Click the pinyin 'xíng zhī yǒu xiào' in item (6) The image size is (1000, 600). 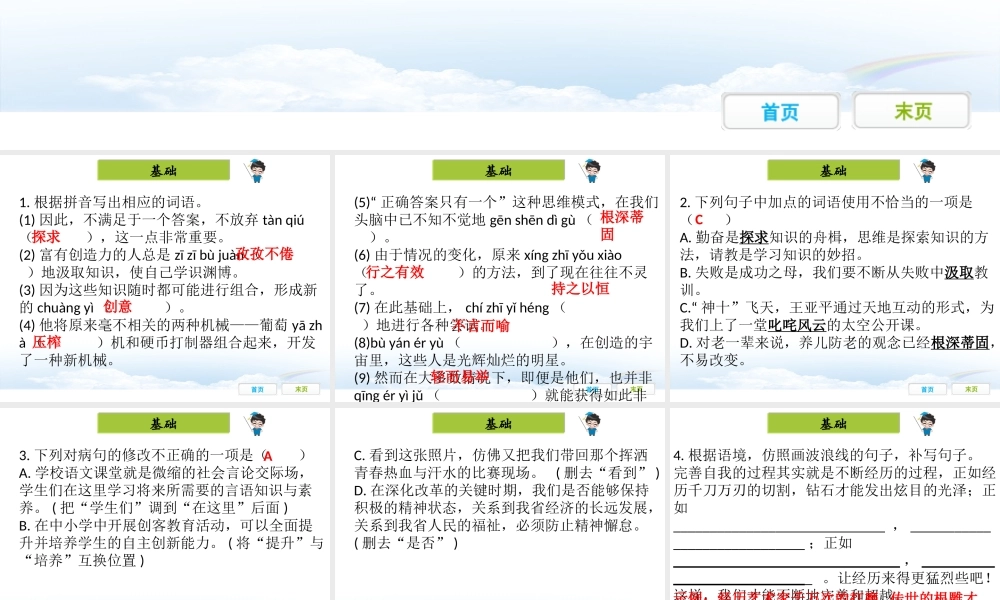573,255
